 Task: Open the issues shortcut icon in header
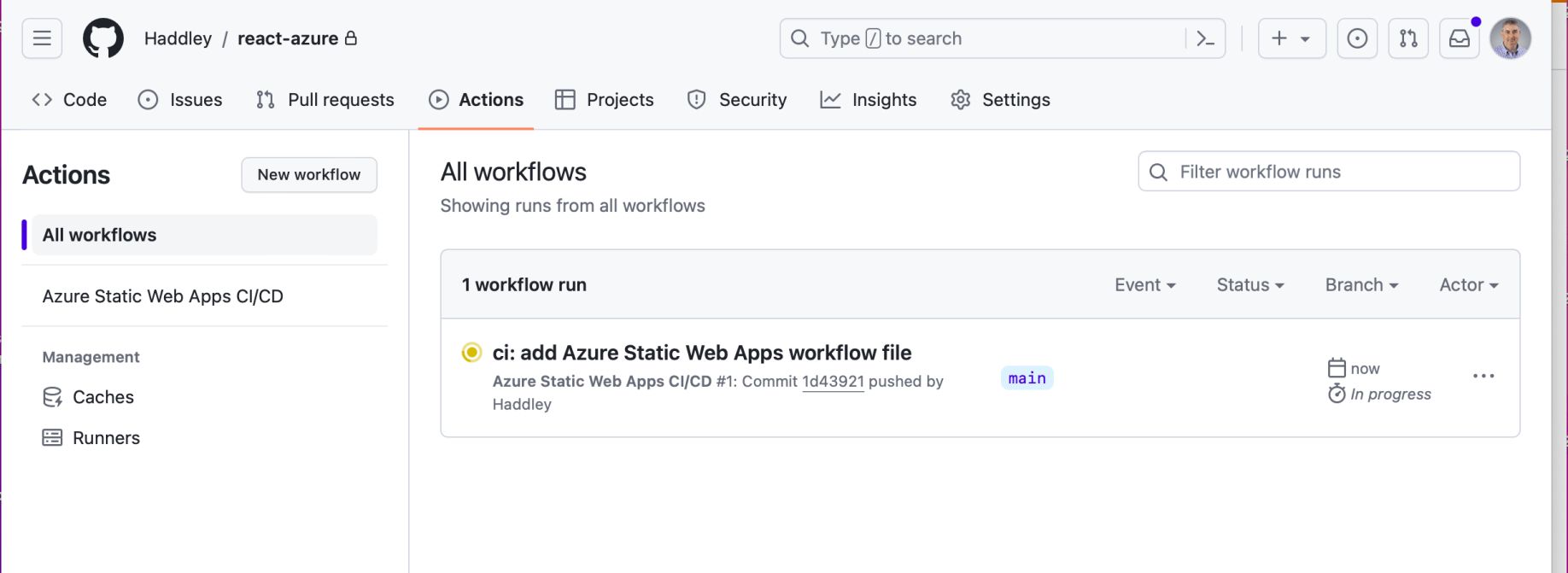pyautogui.click(x=1357, y=38)
